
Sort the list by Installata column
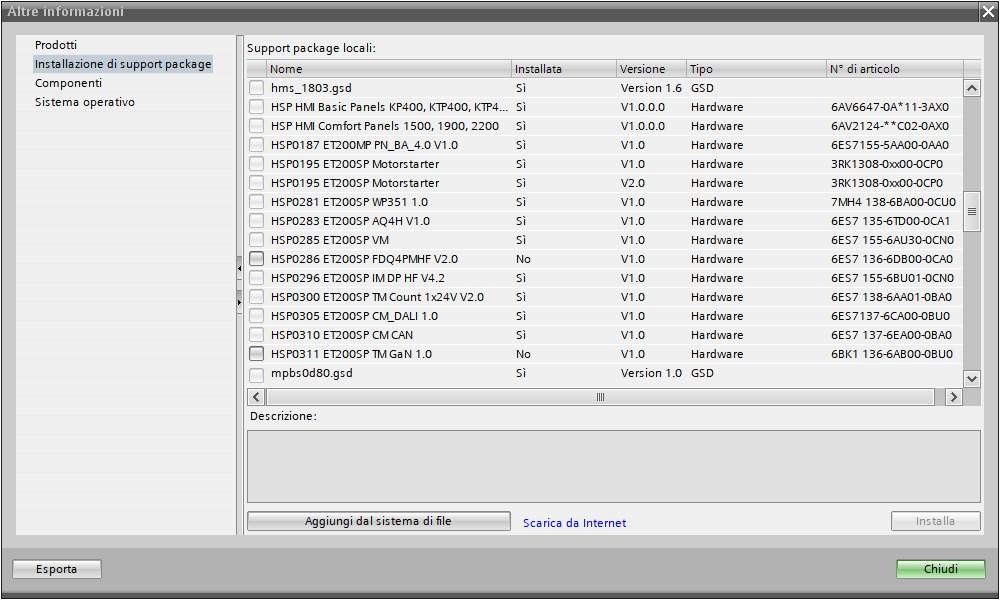(x=564, y=69)
